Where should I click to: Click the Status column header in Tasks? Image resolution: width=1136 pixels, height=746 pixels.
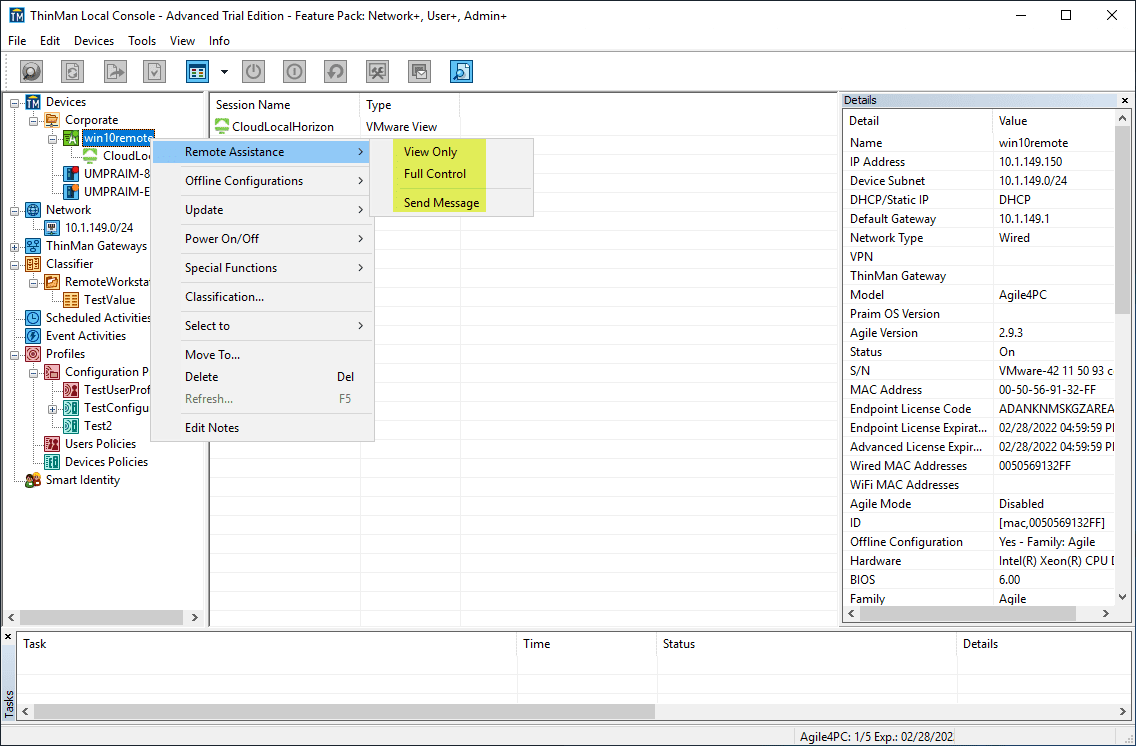pyautogui.click(x=806, y=644)
